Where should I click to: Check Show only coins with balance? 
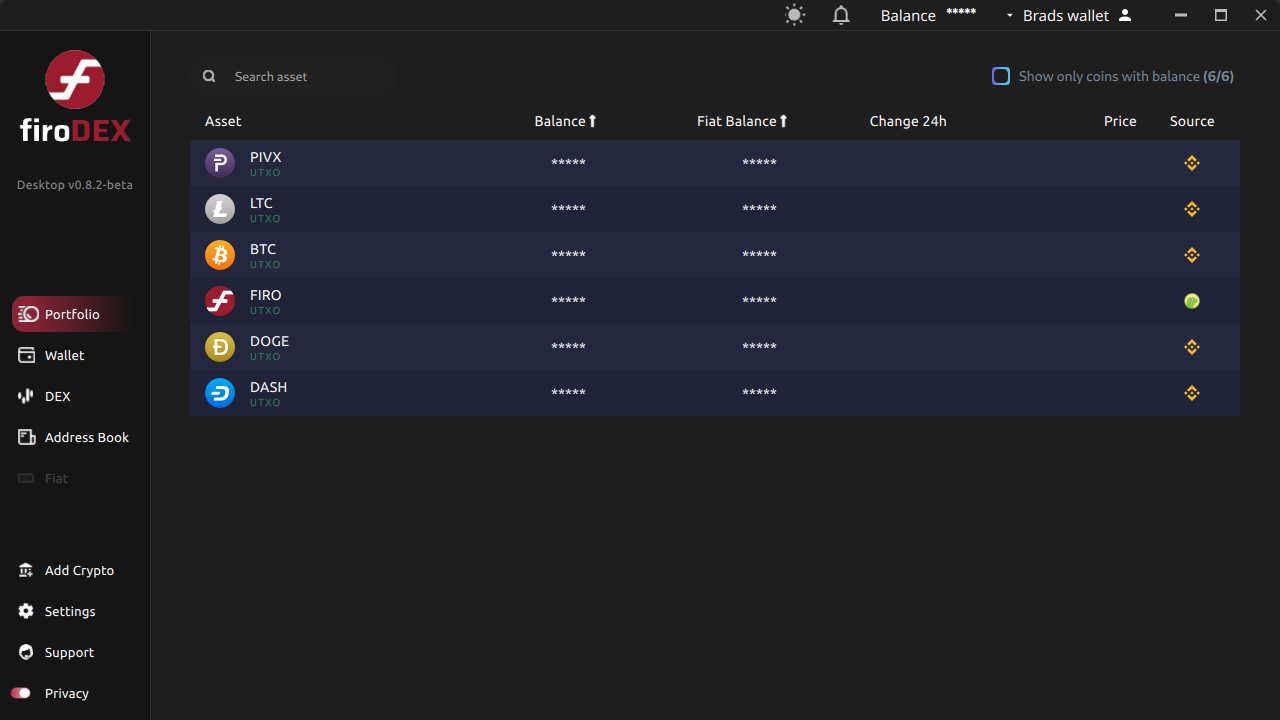(1001, 76)
